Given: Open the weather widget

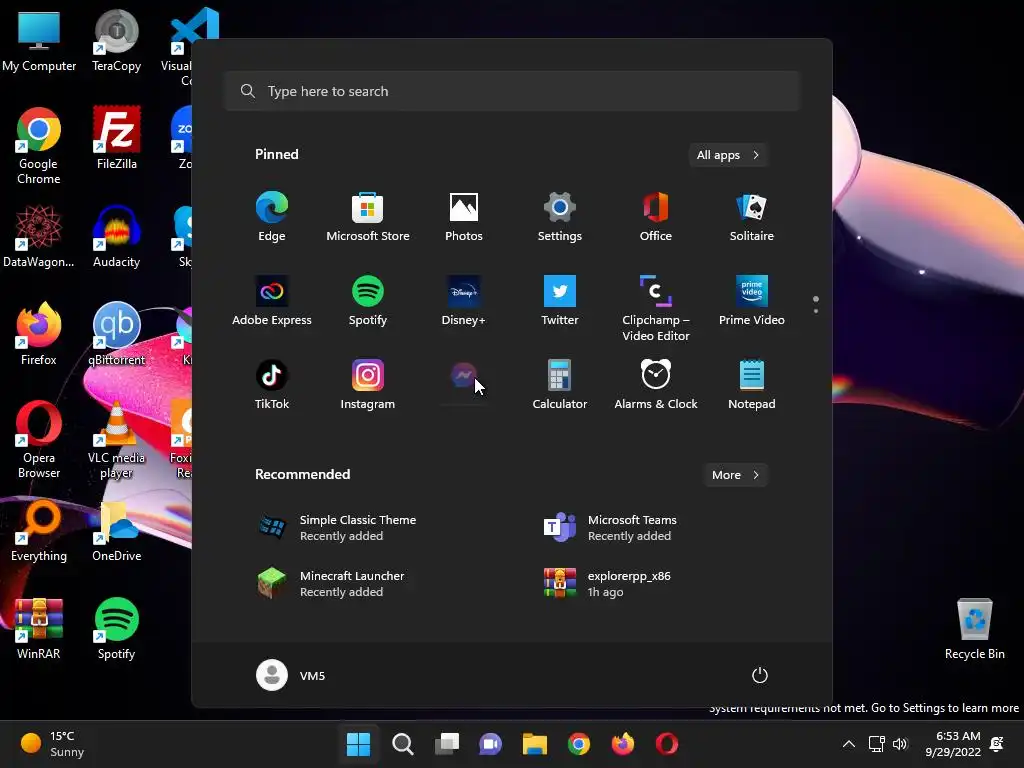Looking at the screenshot, I should [x=52, y=744].
